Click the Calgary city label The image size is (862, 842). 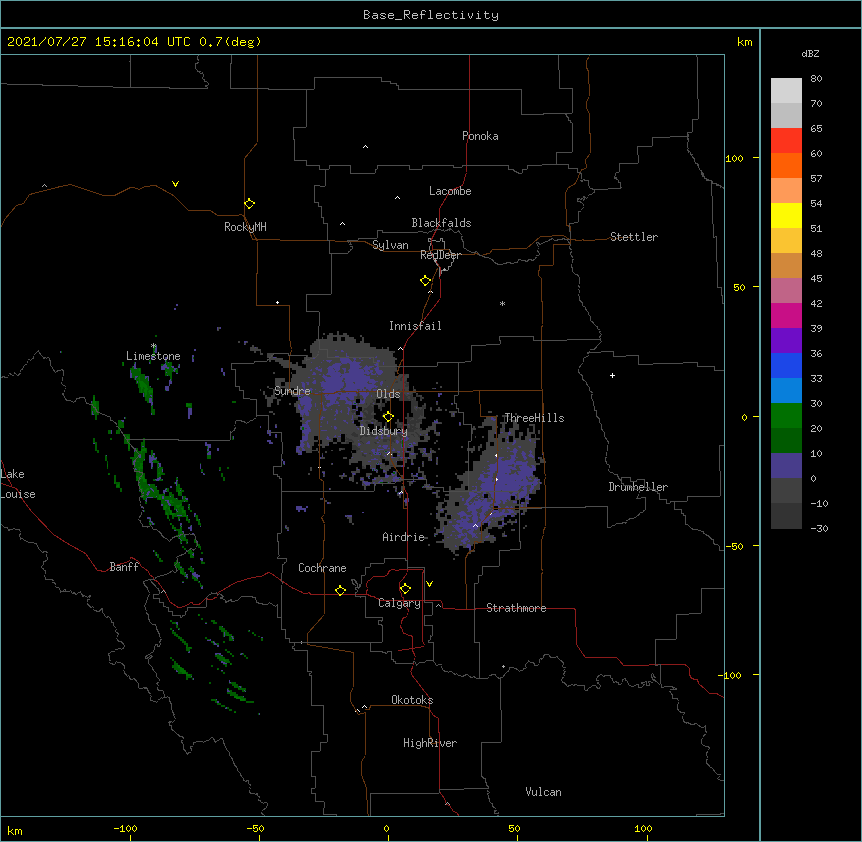(399, 603)
